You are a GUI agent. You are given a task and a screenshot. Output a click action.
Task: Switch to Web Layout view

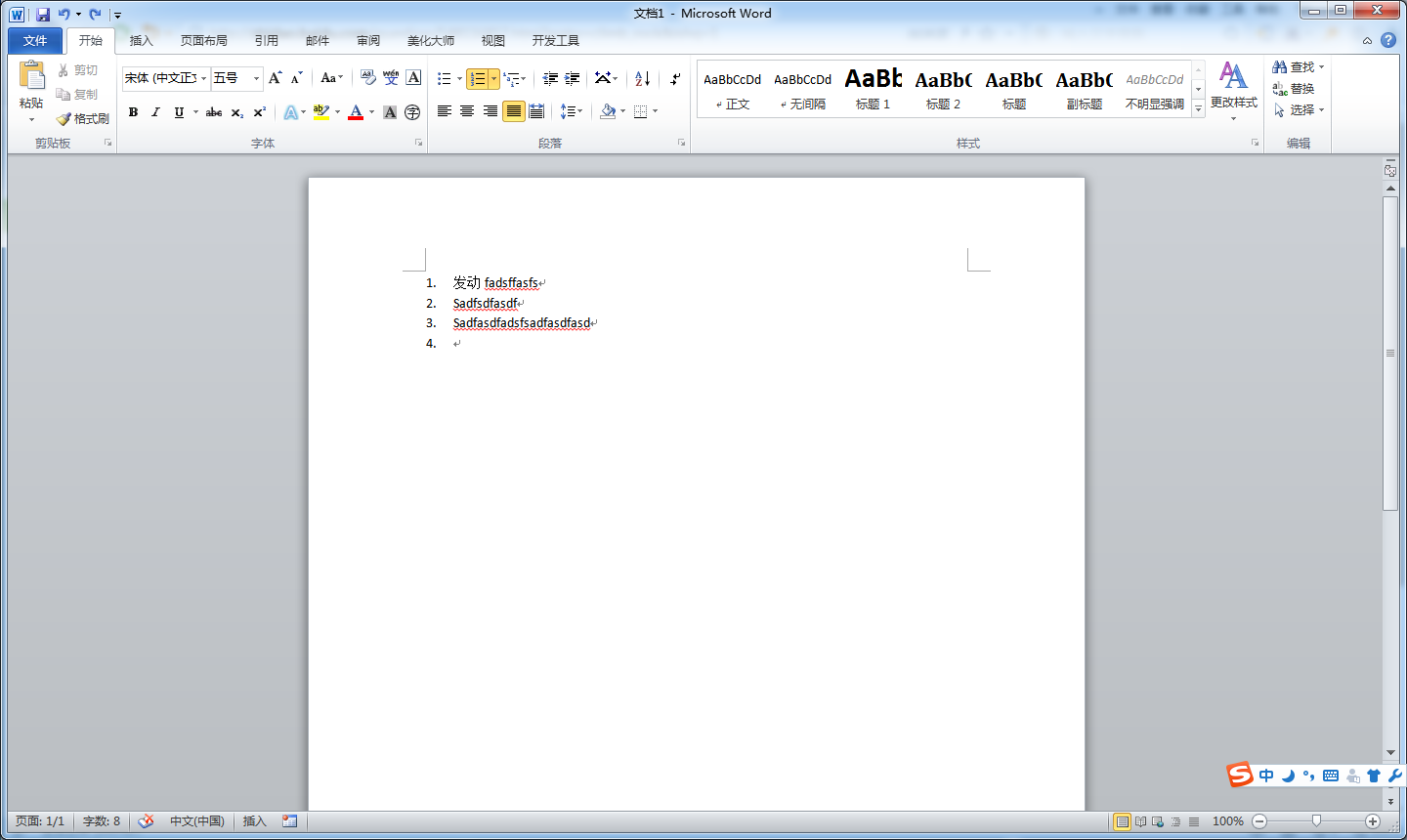point(1158,821)
